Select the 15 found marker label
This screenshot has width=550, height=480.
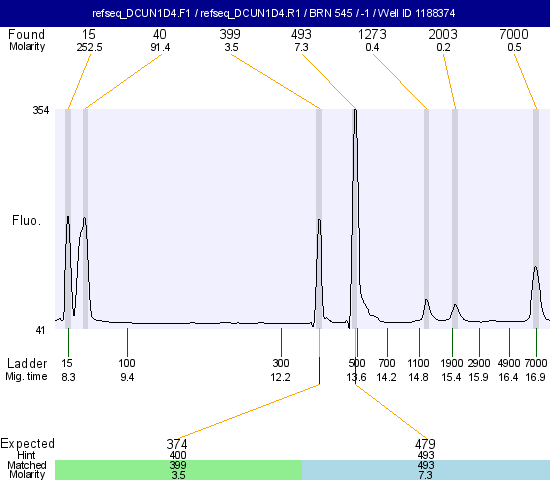89,34
